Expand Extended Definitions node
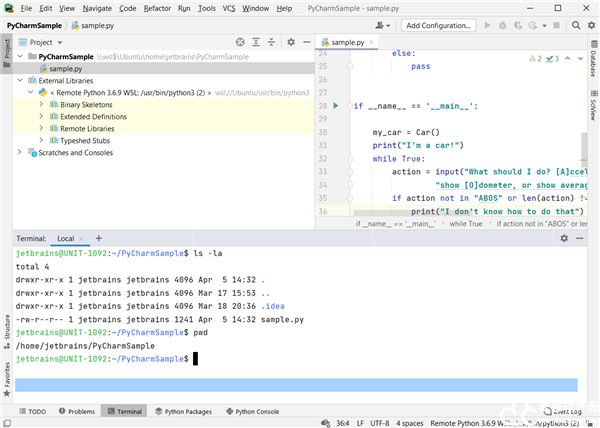 (x=41, y=116)
